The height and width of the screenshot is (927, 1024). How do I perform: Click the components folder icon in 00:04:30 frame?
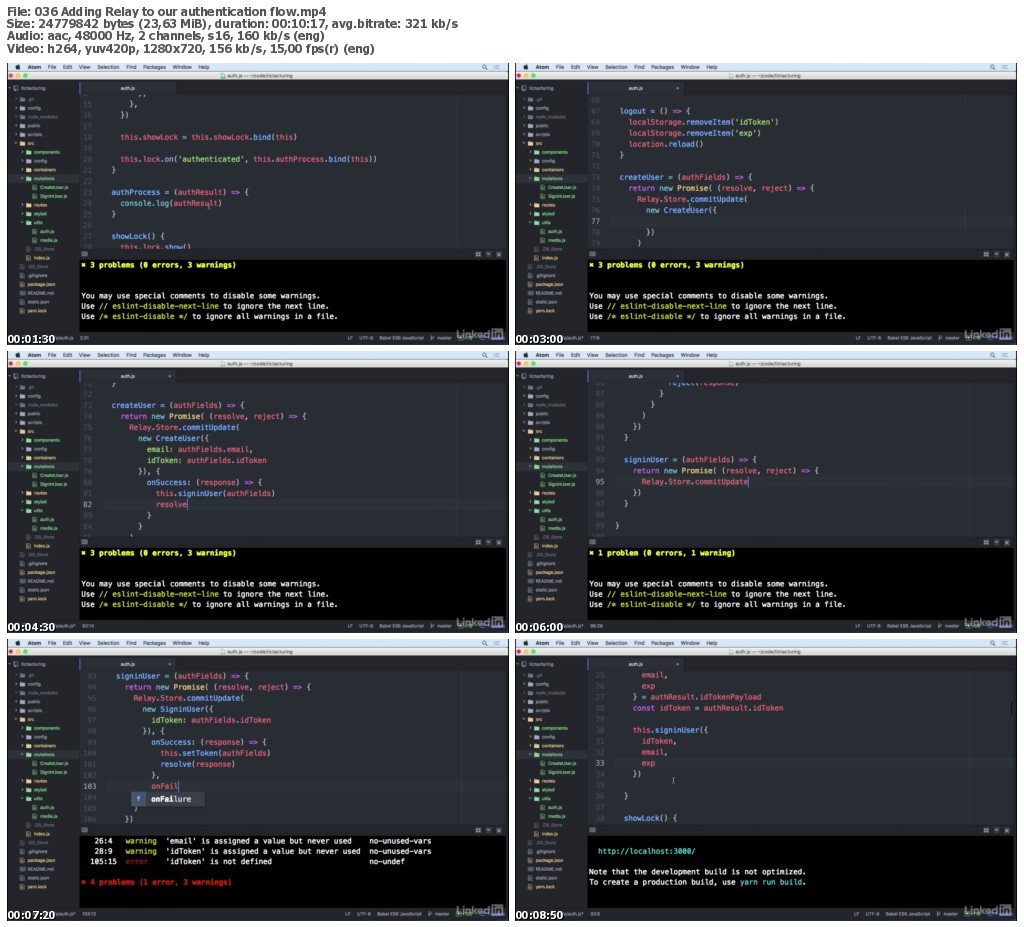[28, 440]
